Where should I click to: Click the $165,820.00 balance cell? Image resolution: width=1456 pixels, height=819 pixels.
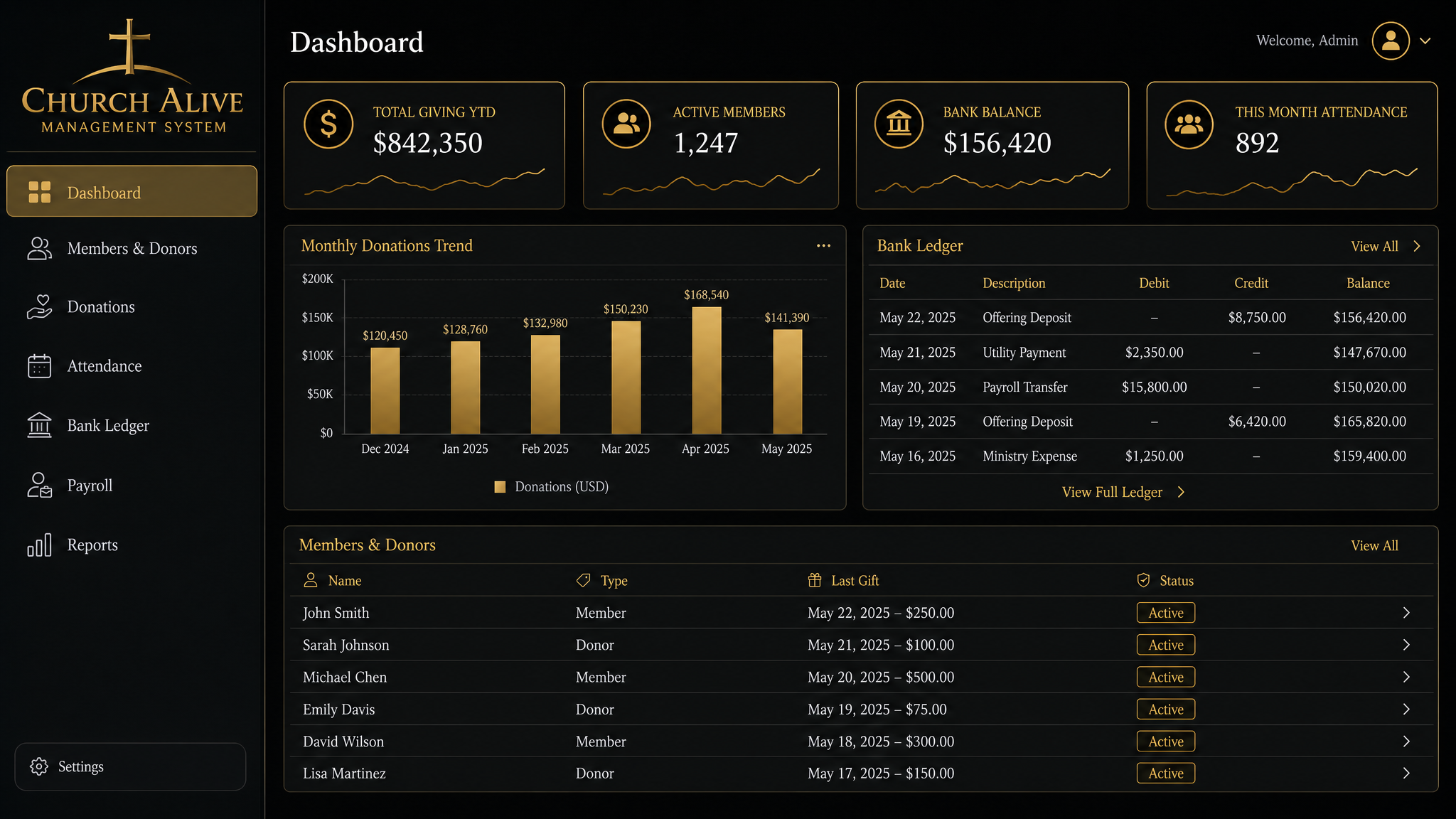(1369, 422)
